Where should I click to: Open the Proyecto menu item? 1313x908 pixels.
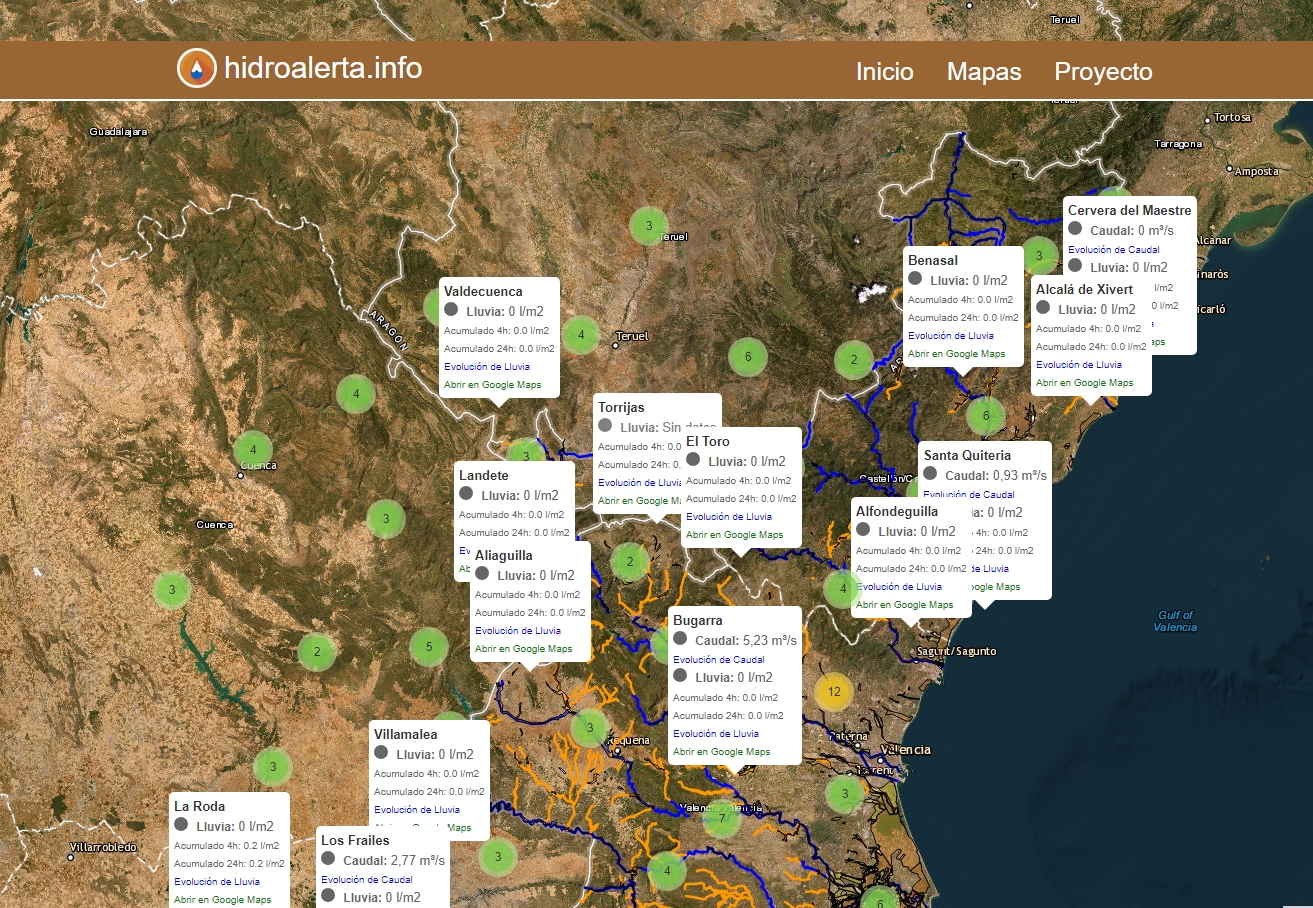(1103, 72)
